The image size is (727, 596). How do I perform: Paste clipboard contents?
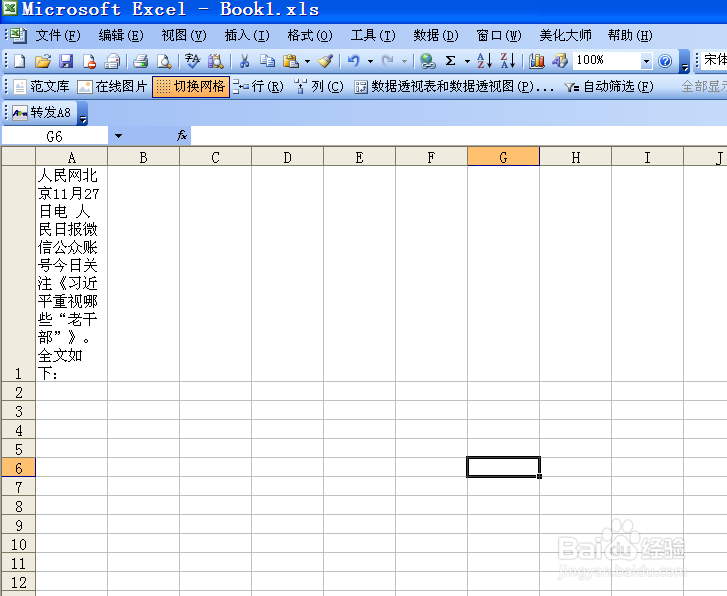(291, 61)
